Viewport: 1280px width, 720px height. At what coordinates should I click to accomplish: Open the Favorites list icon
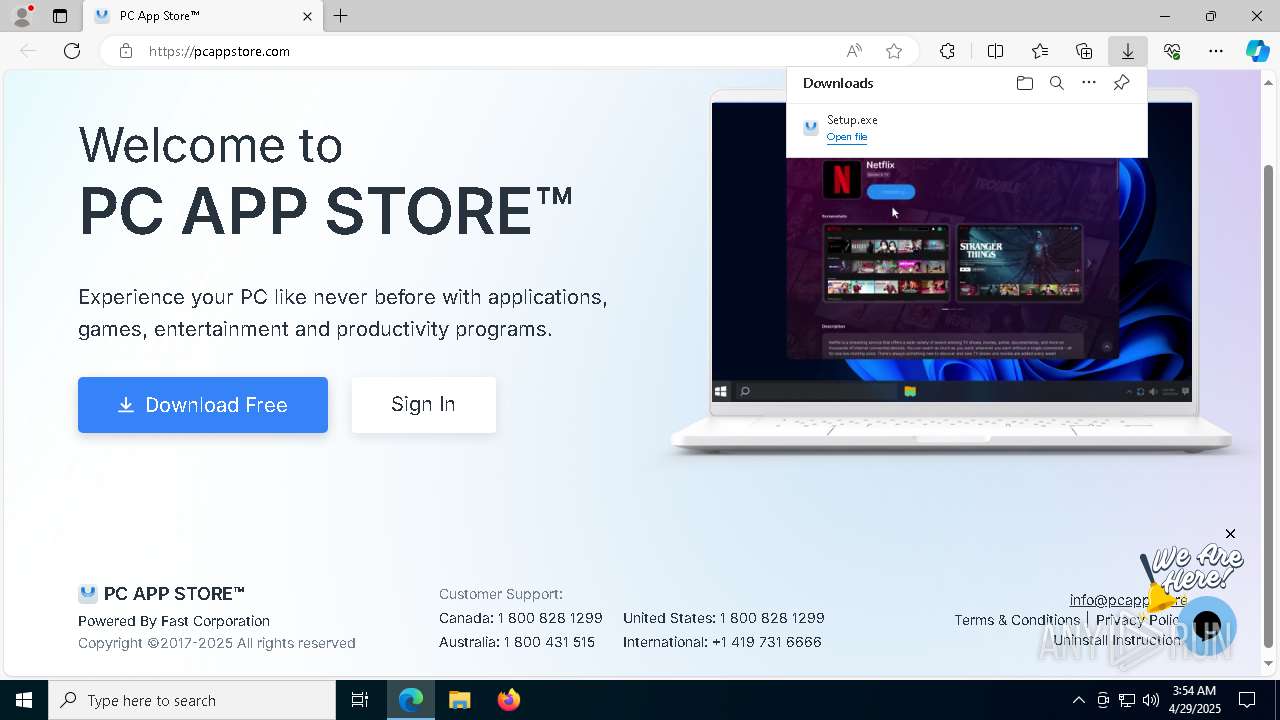[1040, 51]
